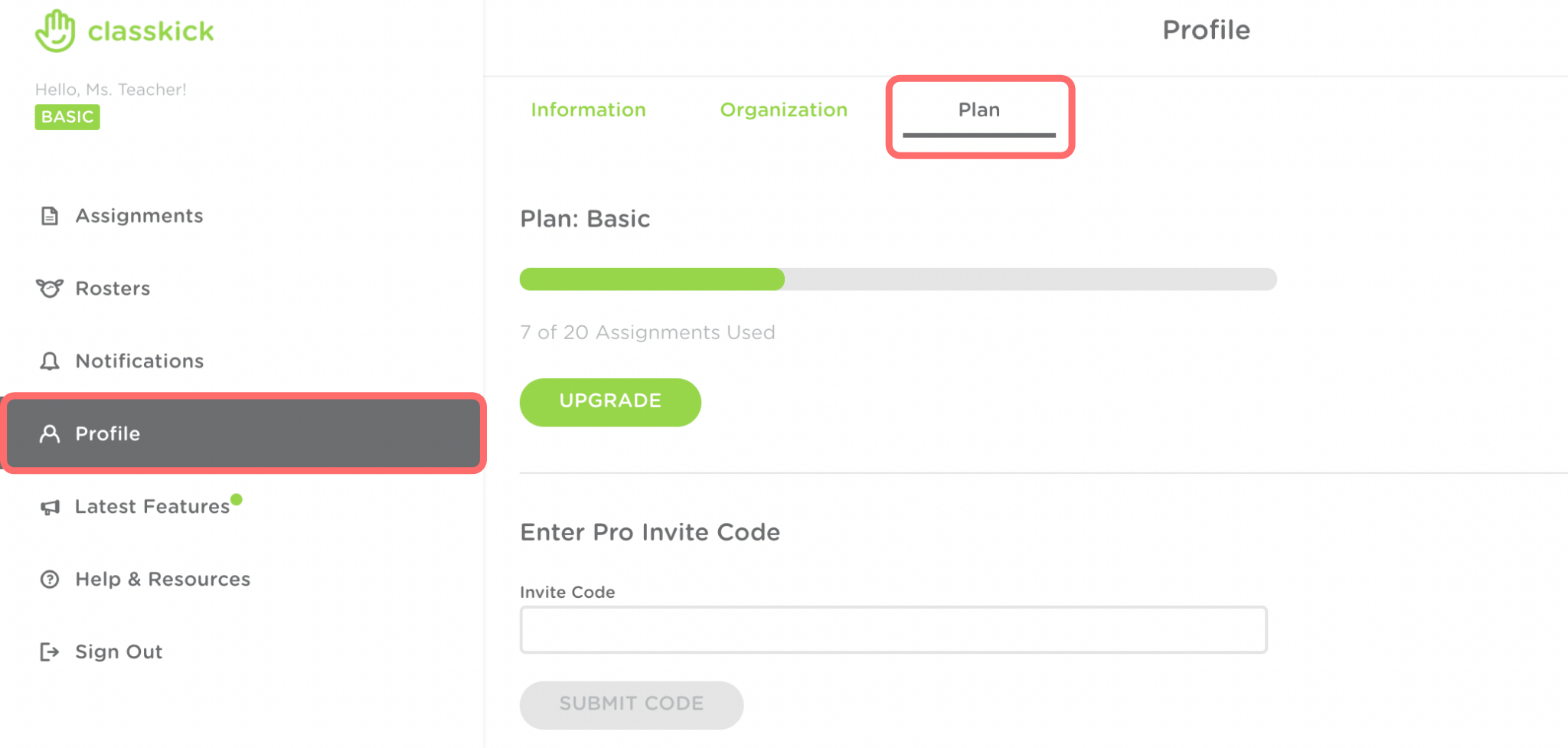Click the assignments usage progress bar

coord(897,279)
